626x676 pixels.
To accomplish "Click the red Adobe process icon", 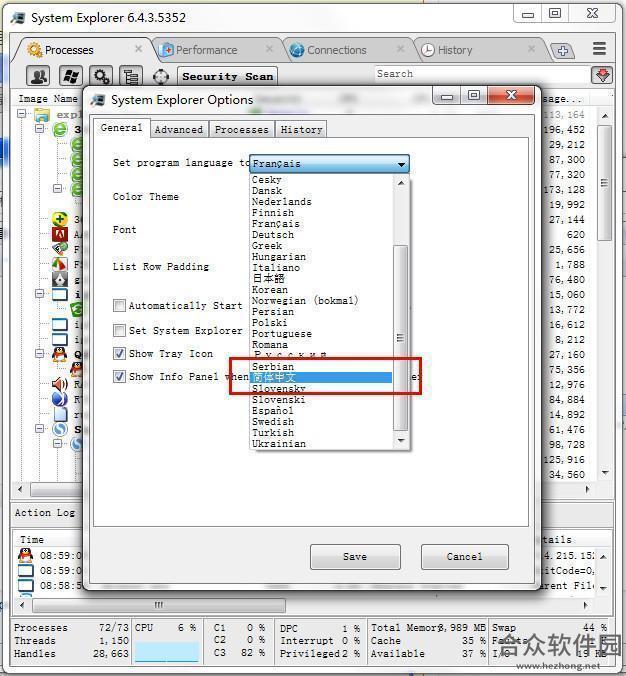I will click(x=59, y=234).
